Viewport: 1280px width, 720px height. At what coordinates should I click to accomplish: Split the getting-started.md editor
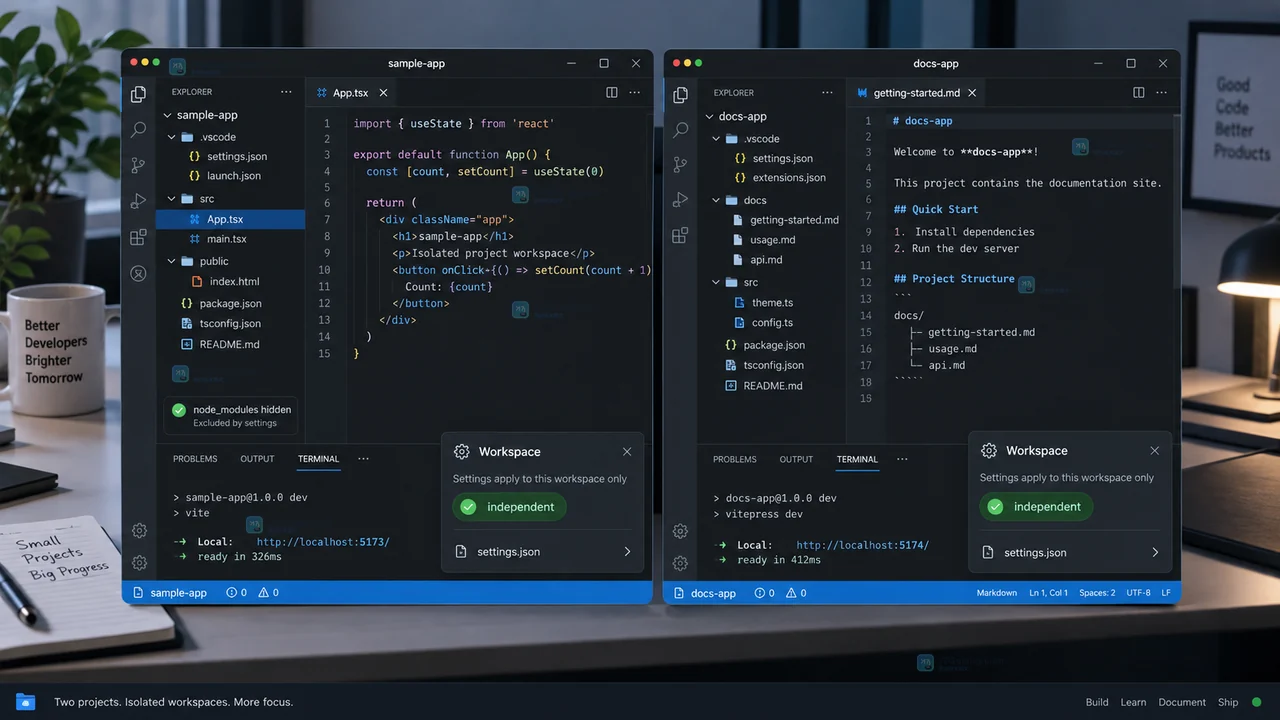coord(1138,92)
